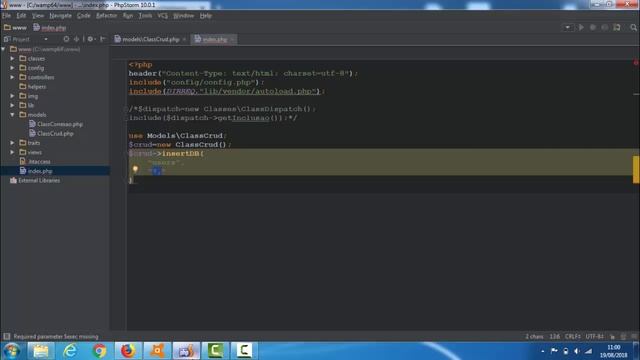Click the Debug toolbar icon
640x360 pixels.
593,27
